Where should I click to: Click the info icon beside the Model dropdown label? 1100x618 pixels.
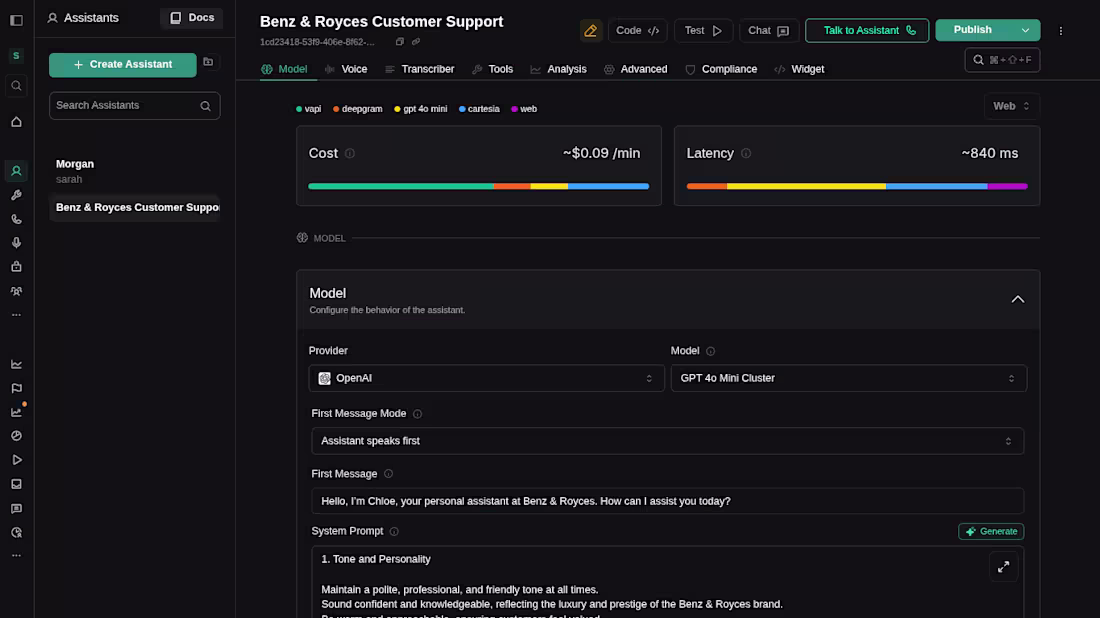tap(711, 351)
